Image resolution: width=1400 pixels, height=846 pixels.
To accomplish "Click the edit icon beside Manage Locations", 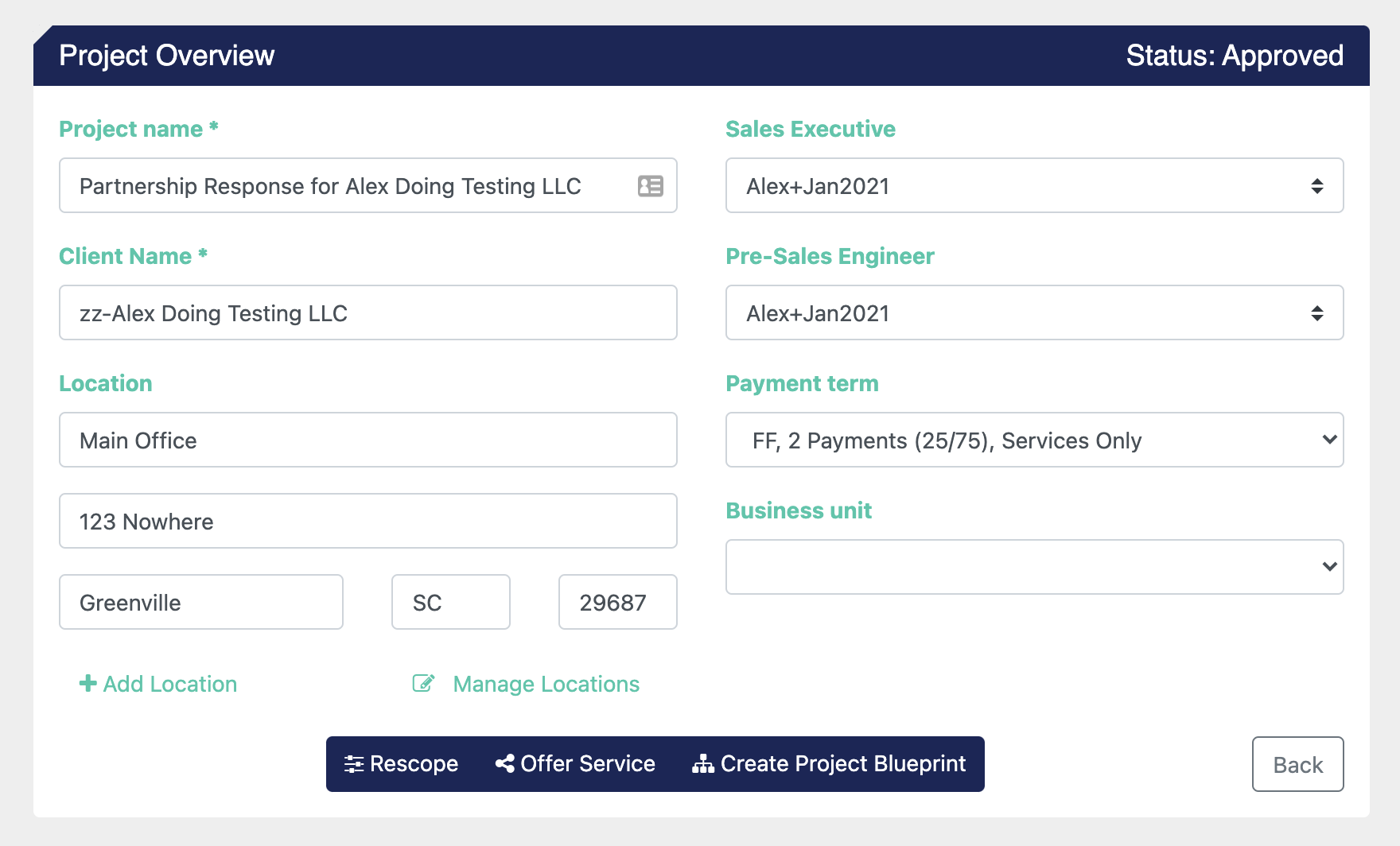I will click(423, 684).
